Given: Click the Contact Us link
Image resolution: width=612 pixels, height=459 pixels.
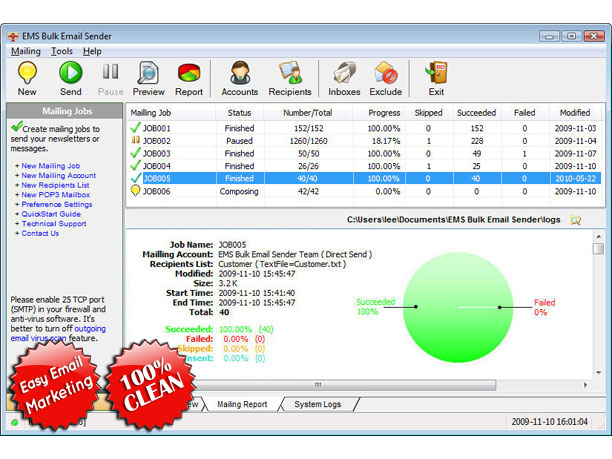Looking at the screenshot, I should pyautogui.click(x=40, y=233).
